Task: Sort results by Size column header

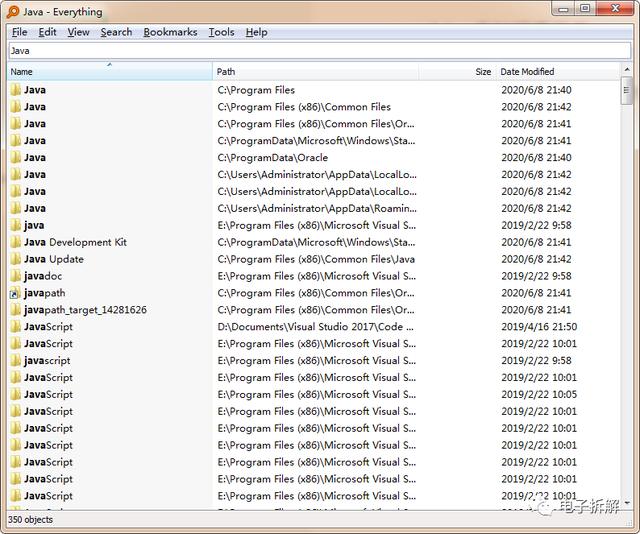Action: [x=456, y=71]
